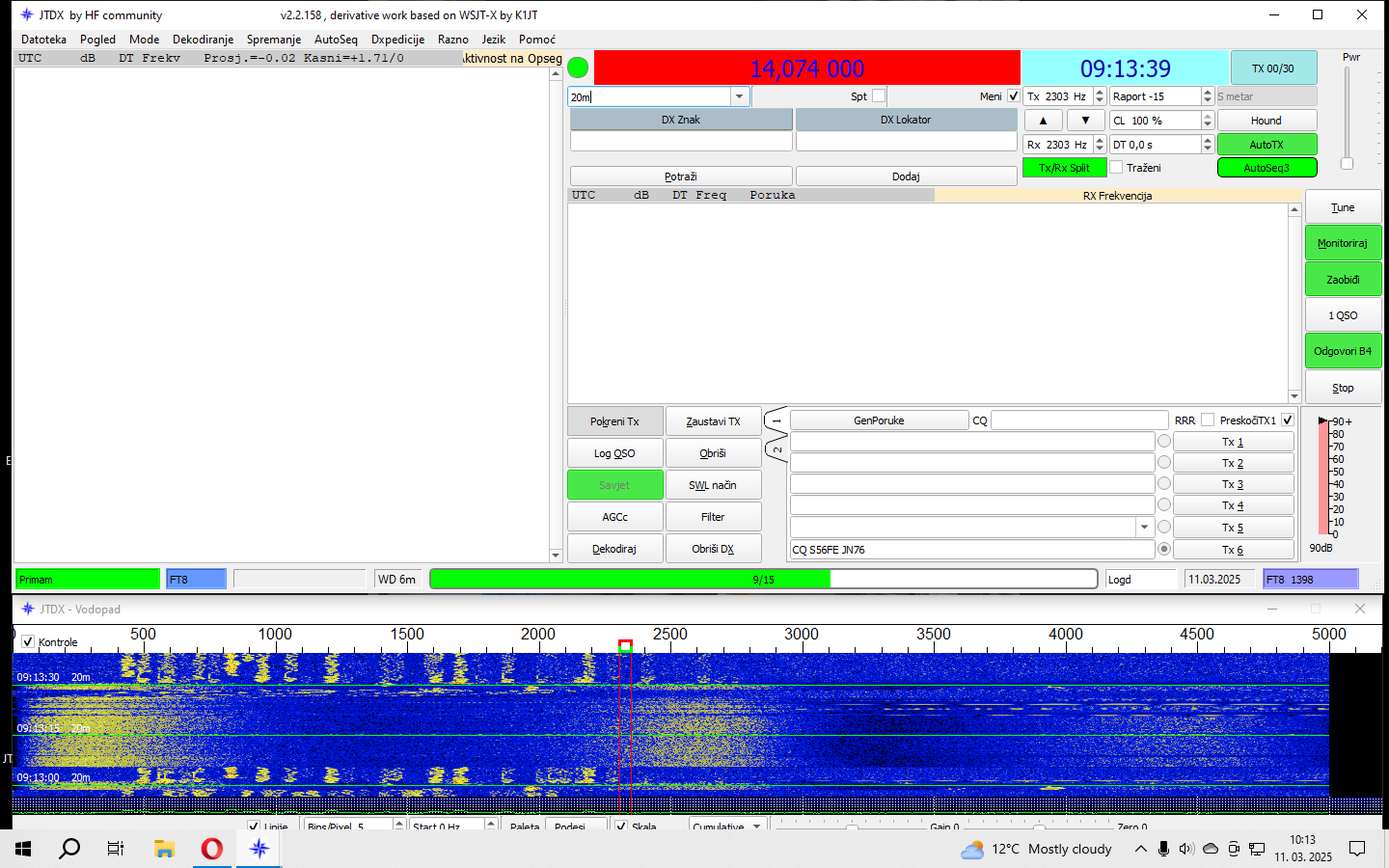The height and width of the screenshot is (868, 1389).
Task: Click the JTDX star icon in taskbar
Action: (x=259, y=849)
